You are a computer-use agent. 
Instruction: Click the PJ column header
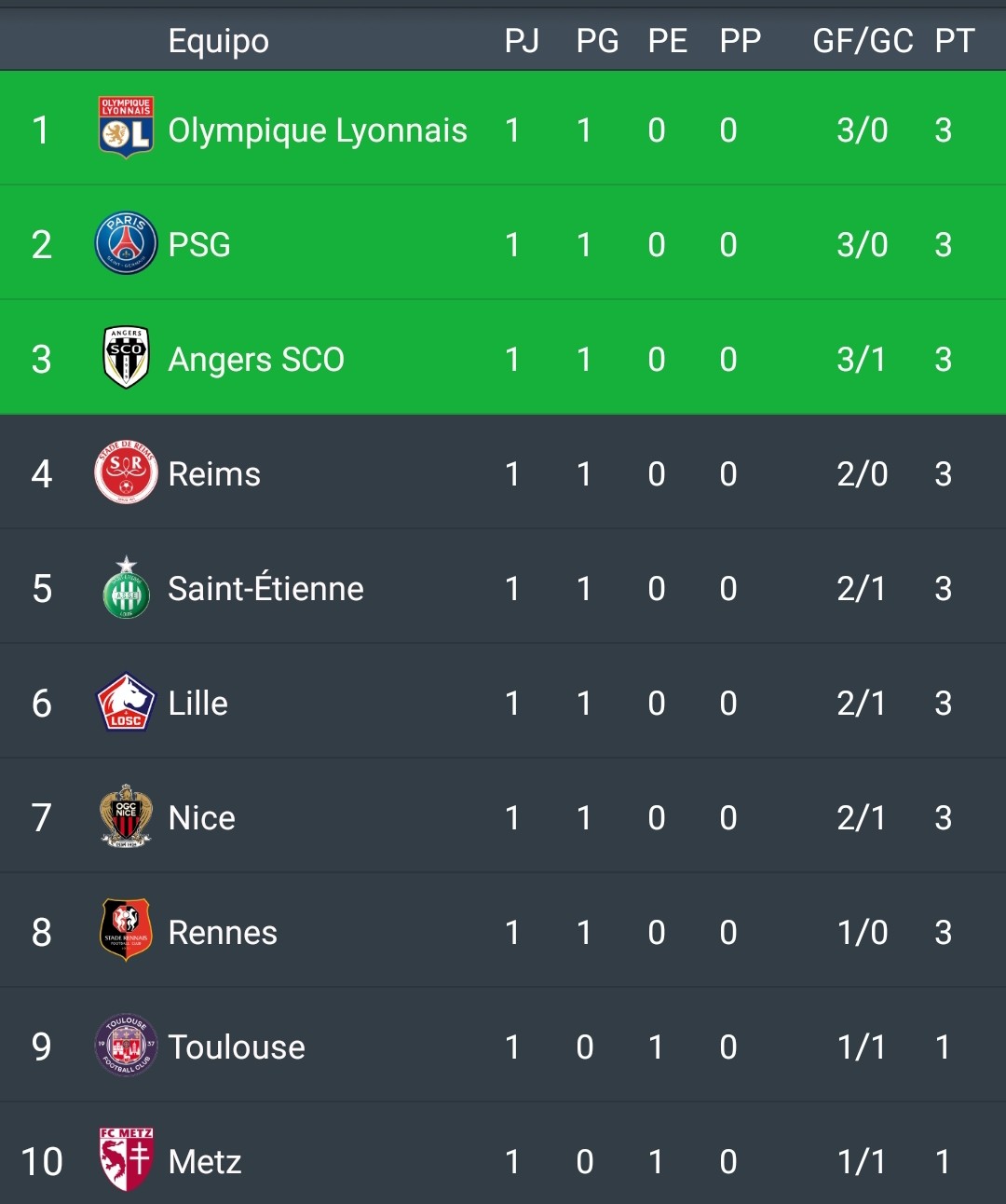tap(522, 41)
